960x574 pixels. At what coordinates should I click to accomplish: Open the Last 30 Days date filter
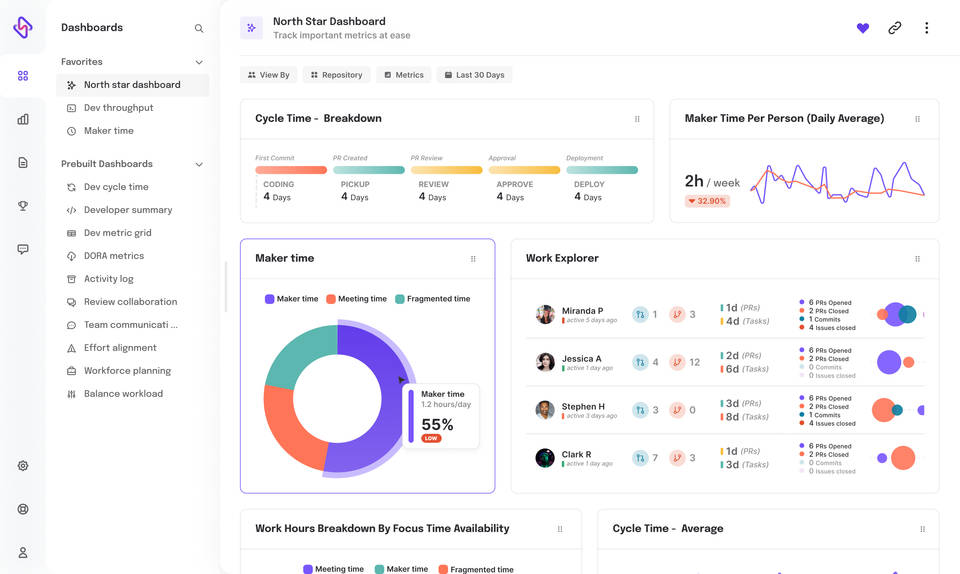474,75
